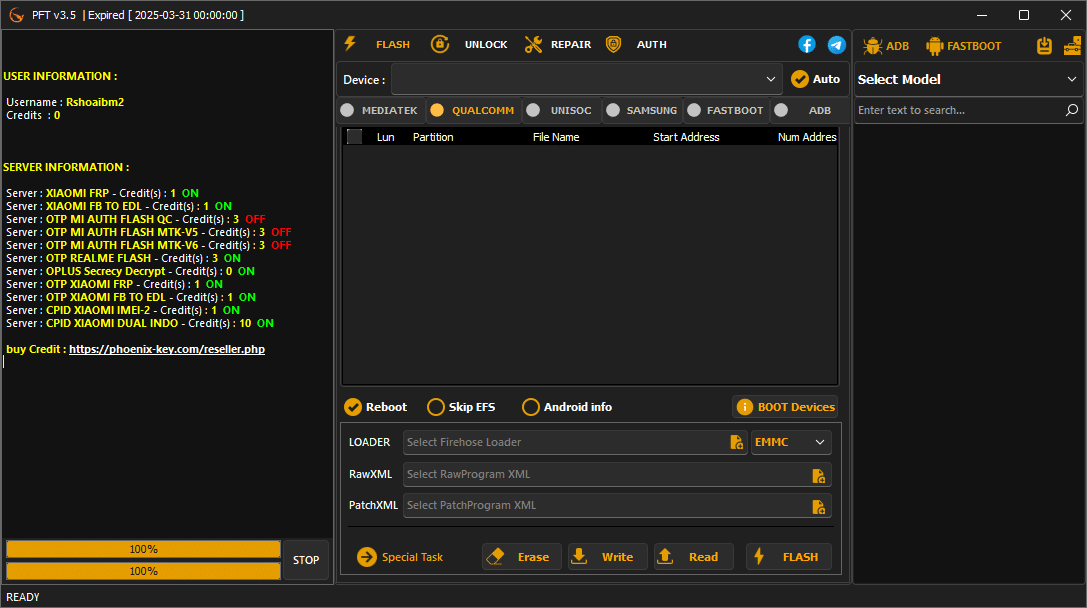
Task: Enable the Skip EFS option
Action: 436,407
